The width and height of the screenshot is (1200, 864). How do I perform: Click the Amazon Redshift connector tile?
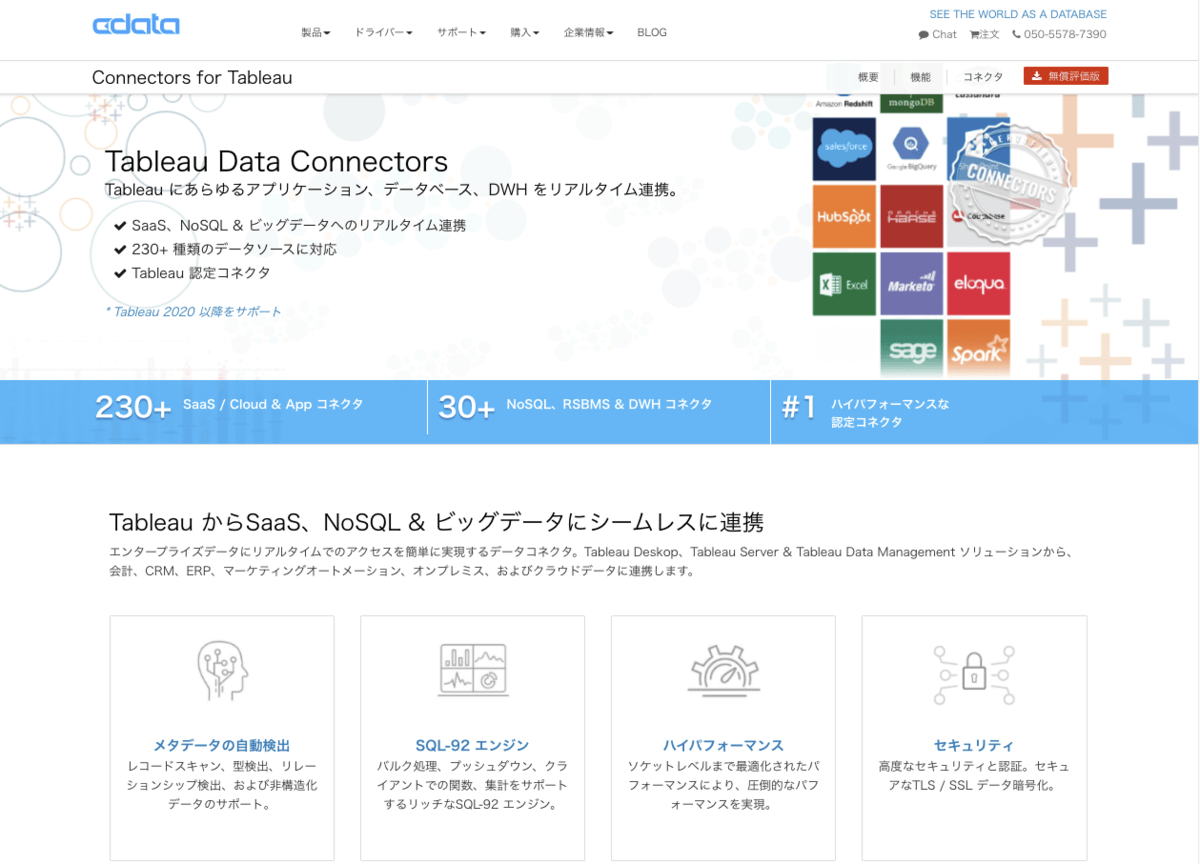tap(844, 103)
